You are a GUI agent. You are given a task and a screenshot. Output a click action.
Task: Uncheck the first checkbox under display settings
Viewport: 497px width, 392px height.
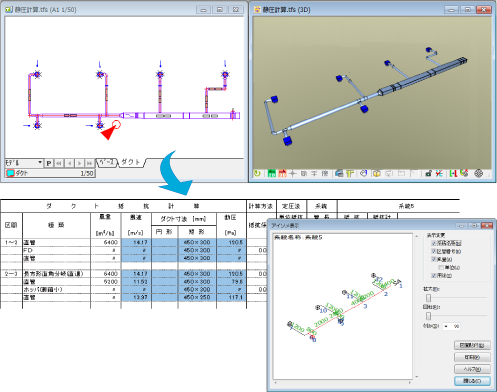(x=434, y=243)
